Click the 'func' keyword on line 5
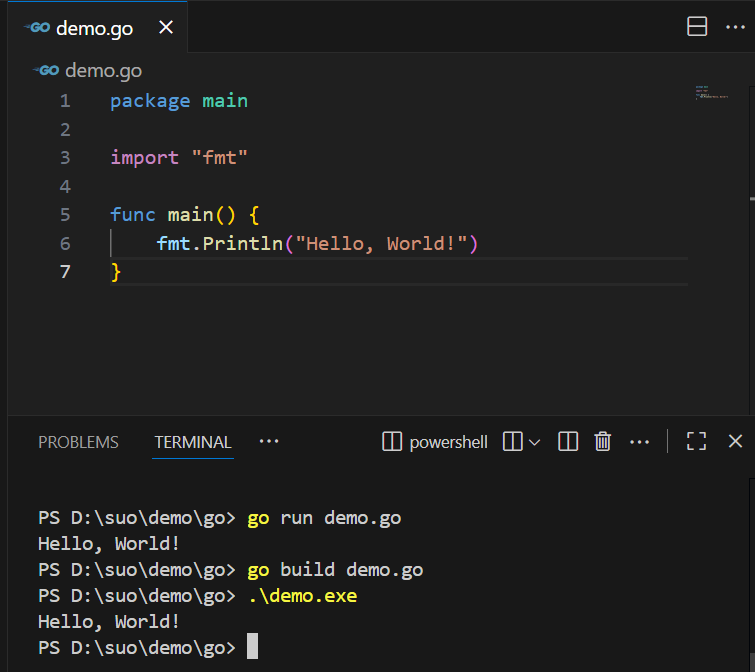755x672 pixels. point(133,214)
